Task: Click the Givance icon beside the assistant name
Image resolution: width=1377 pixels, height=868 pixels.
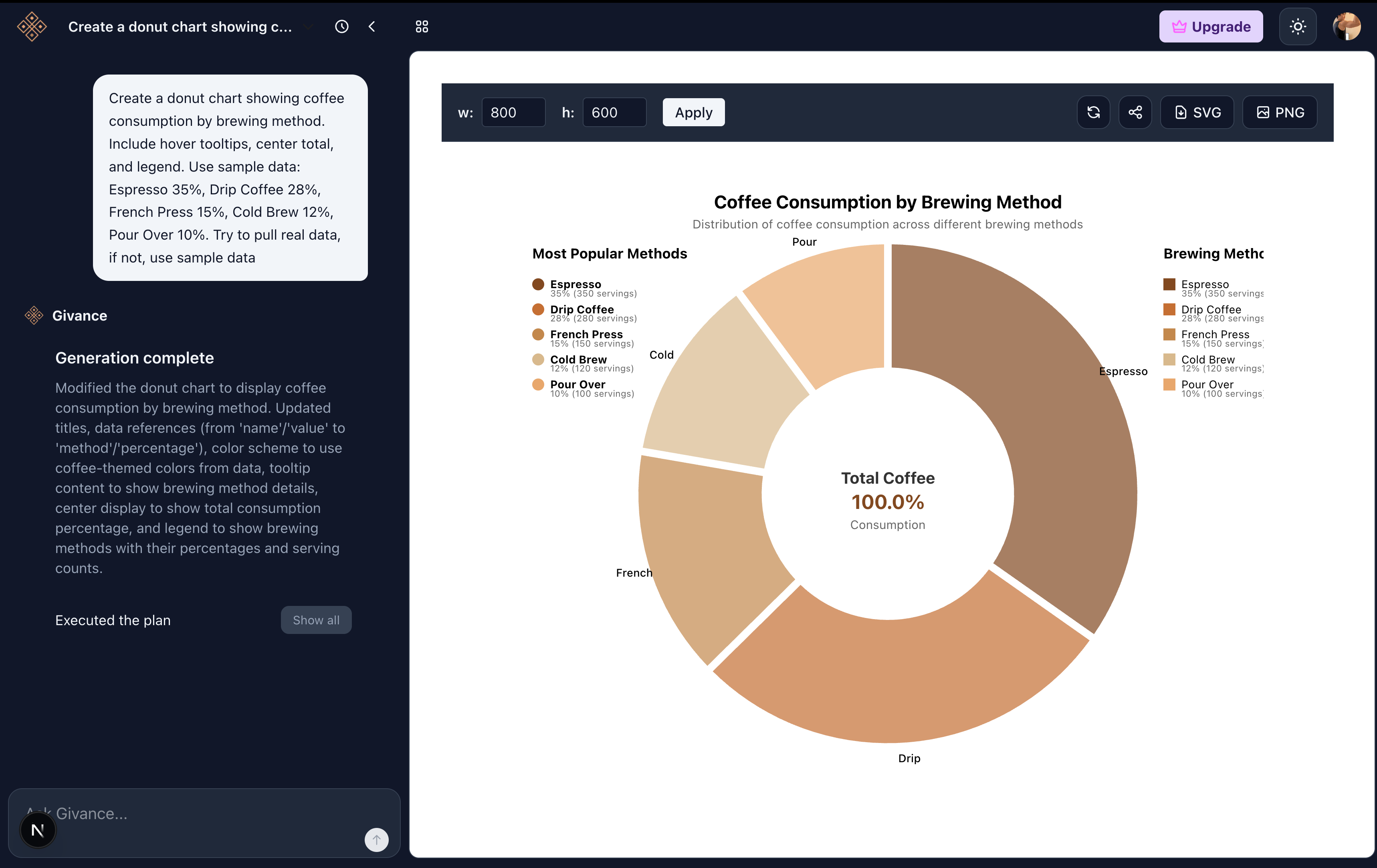Action: click(34, 315)
